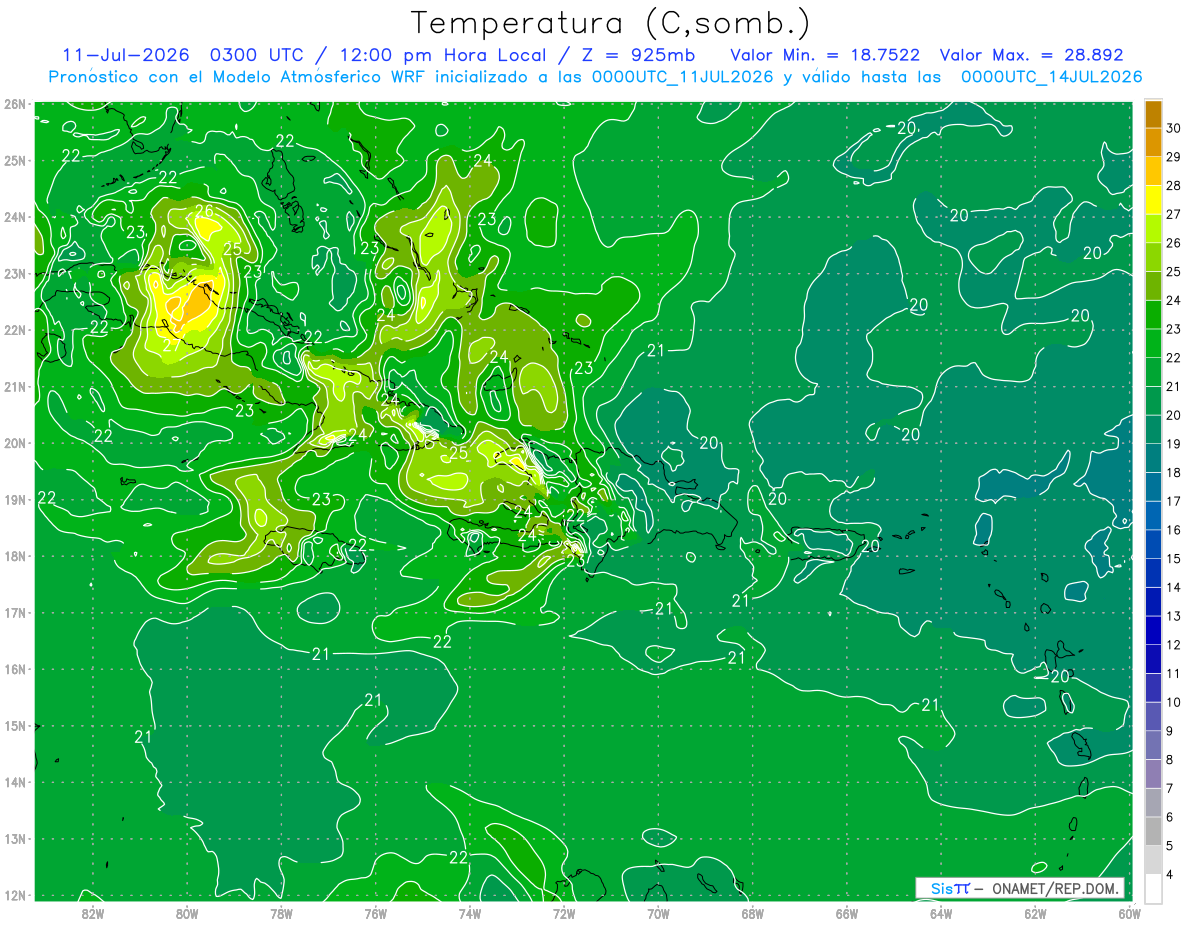Click the '72W' longitude axis label
The height and width of the screenshot is (927, 1200).
click(564, 913)
